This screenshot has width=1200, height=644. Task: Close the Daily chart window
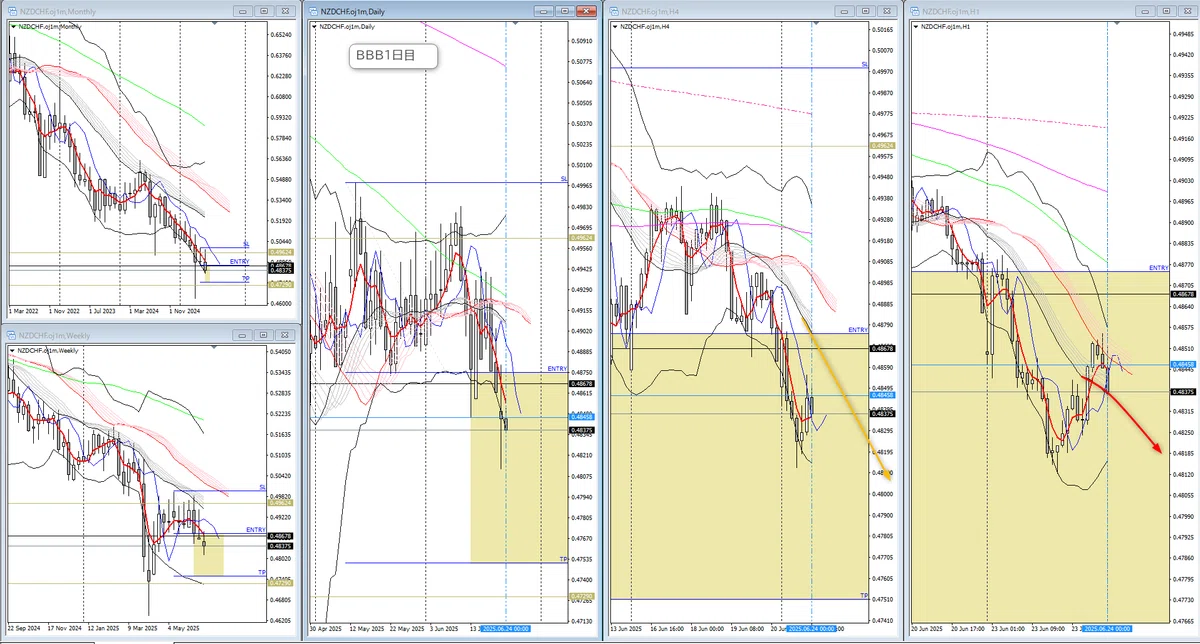[x=585, y=11]
